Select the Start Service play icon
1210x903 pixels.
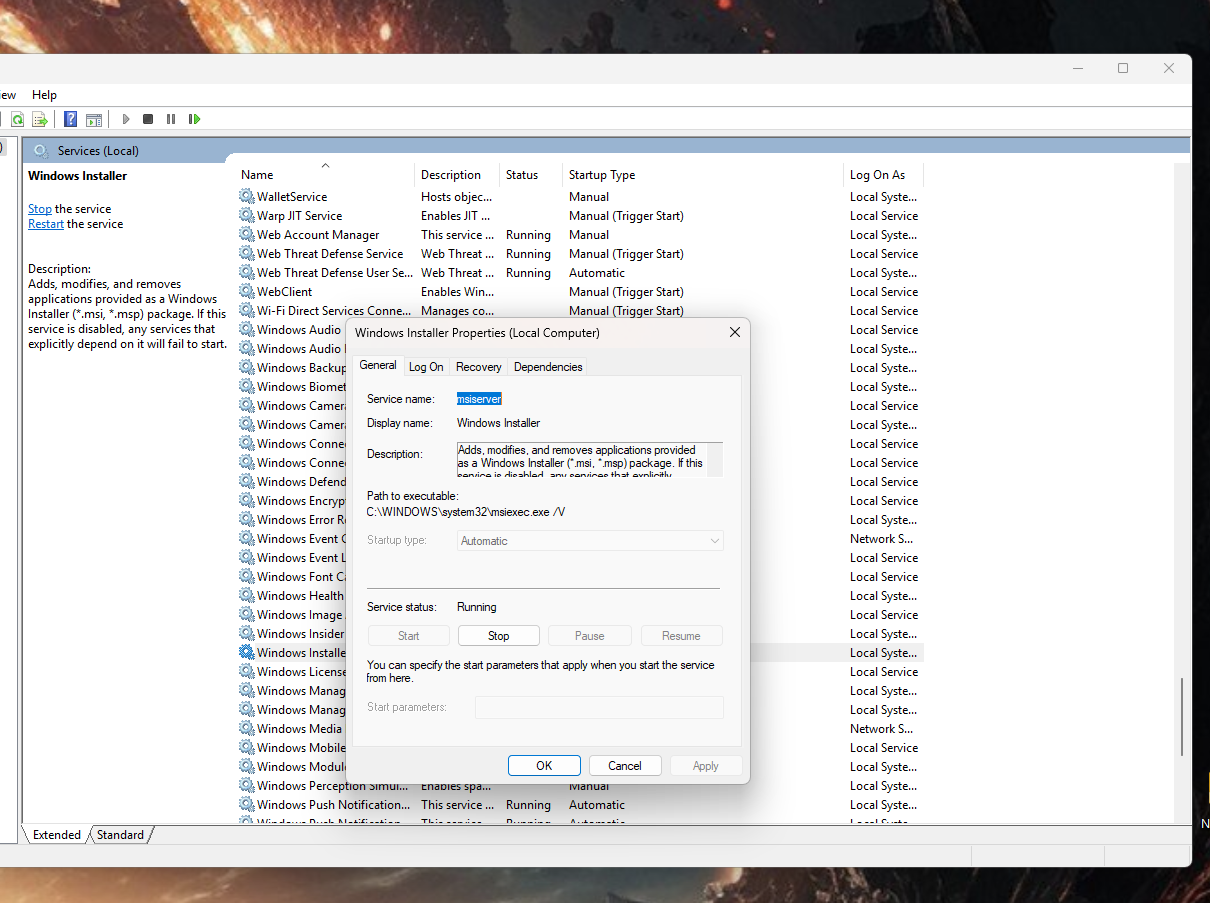(125, 118)
